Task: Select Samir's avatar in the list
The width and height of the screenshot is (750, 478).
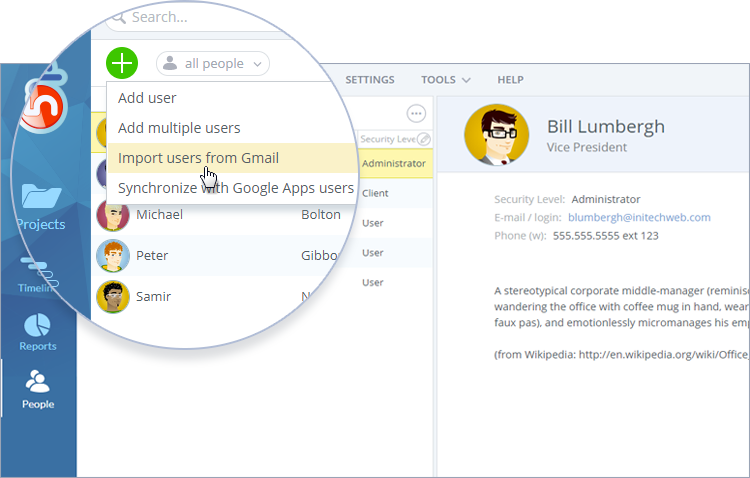Action: [x=113, y=297]
